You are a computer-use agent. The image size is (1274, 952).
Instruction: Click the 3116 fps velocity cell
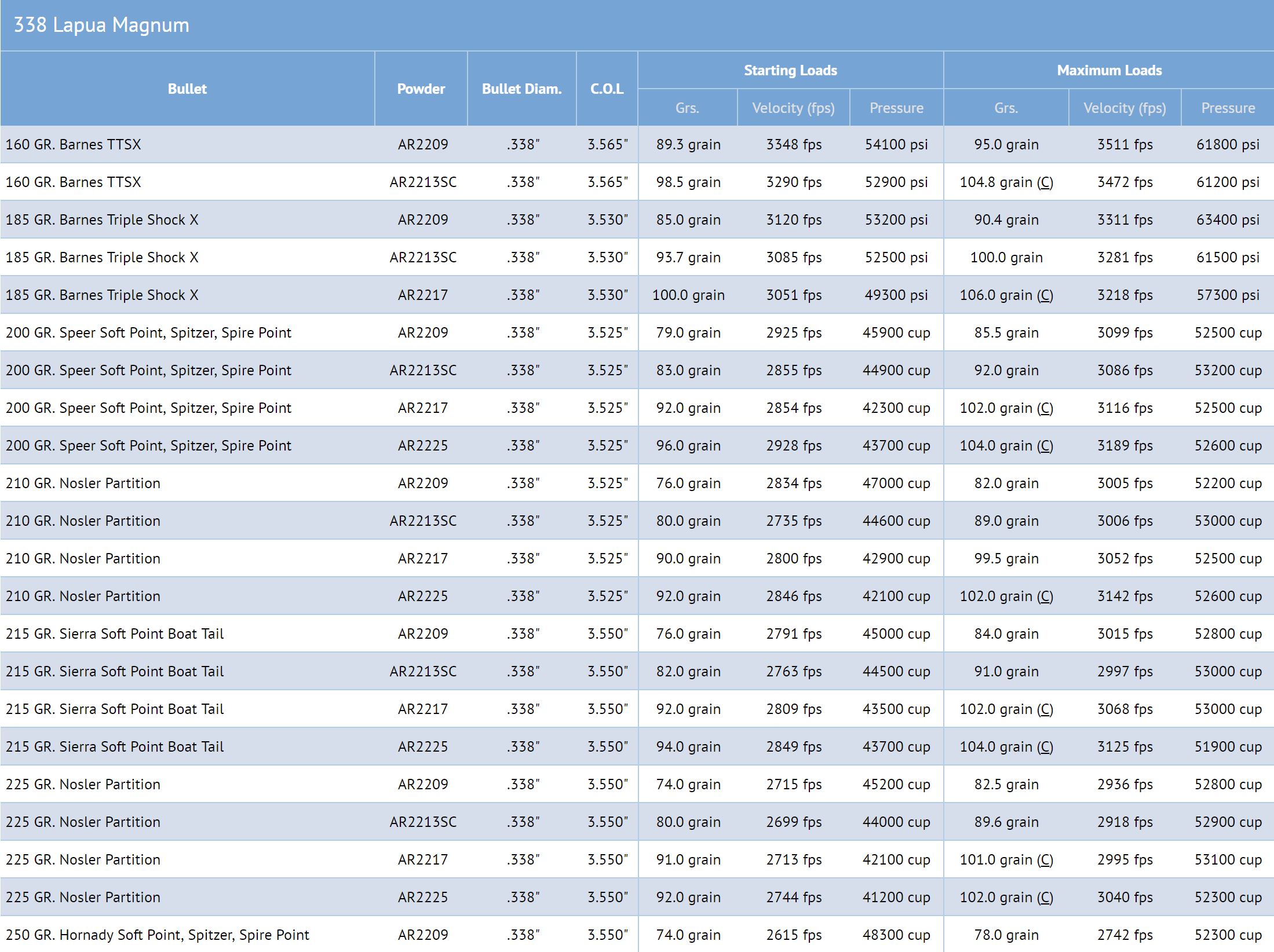(1125, 408)
